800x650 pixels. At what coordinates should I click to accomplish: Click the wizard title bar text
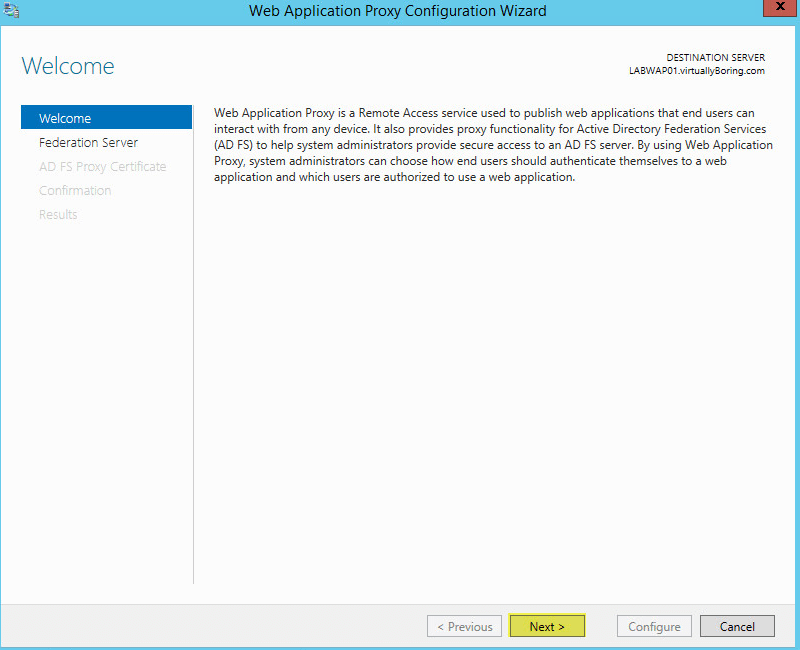point(397,11)
